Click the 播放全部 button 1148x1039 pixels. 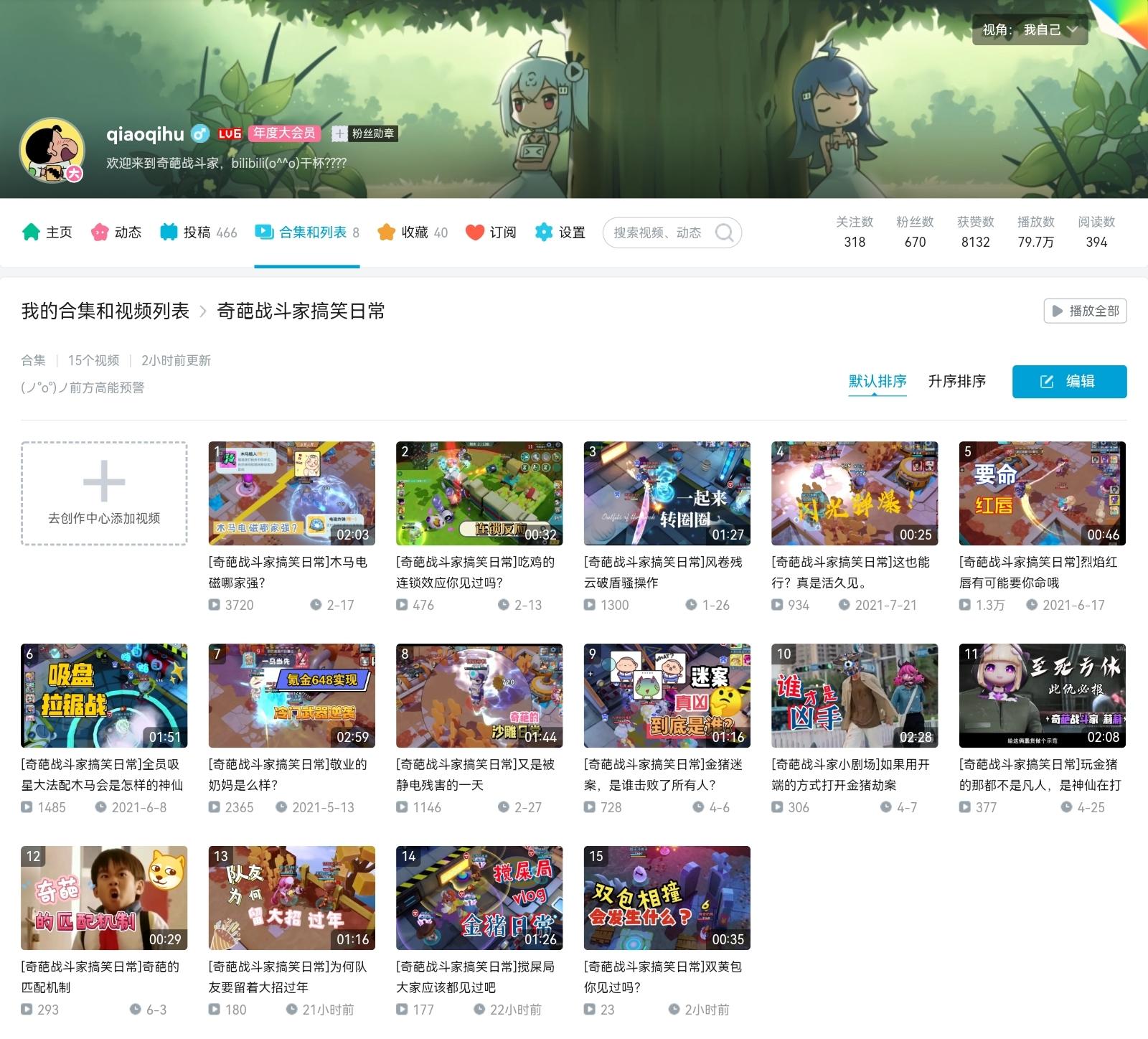(1085, 311)
